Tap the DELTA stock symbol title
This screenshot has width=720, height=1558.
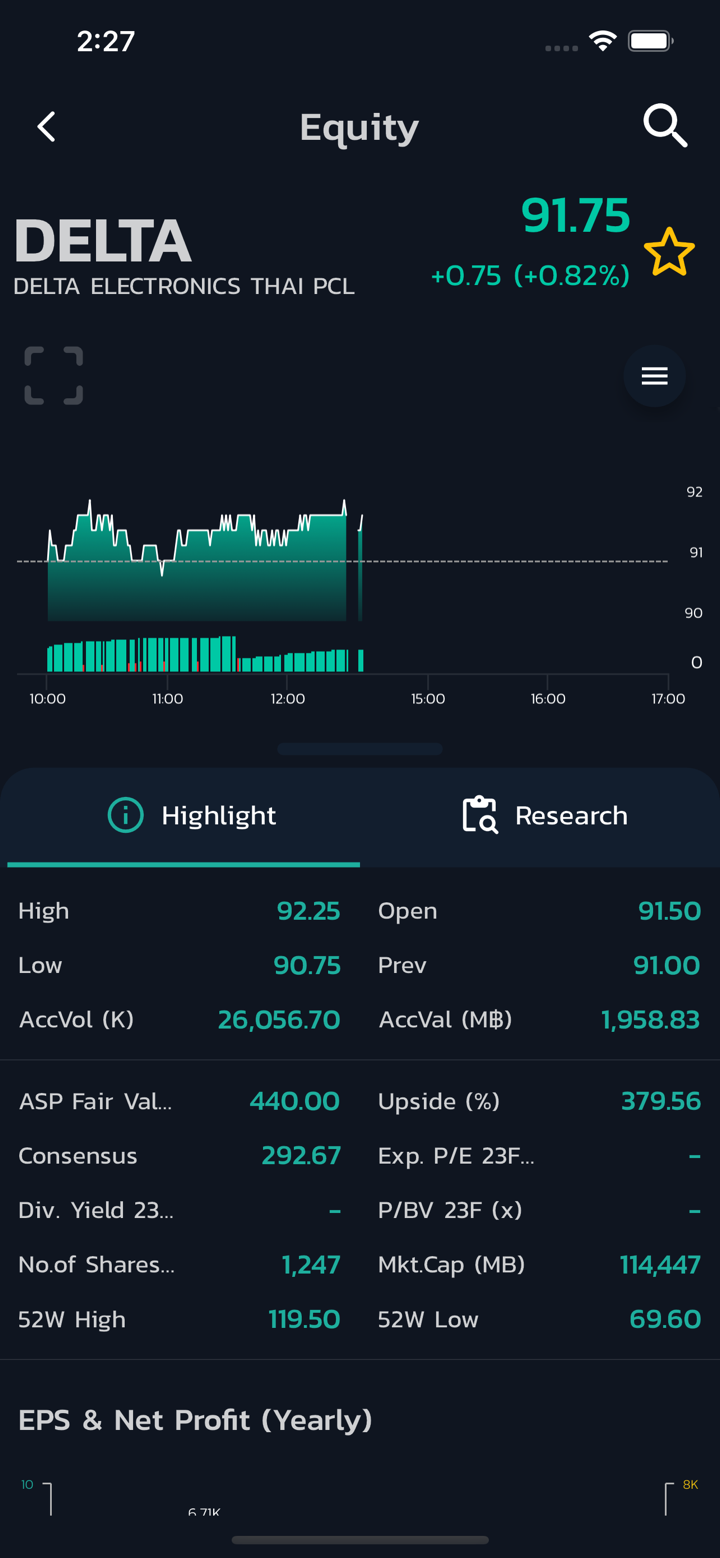click(x=102, y=242)
